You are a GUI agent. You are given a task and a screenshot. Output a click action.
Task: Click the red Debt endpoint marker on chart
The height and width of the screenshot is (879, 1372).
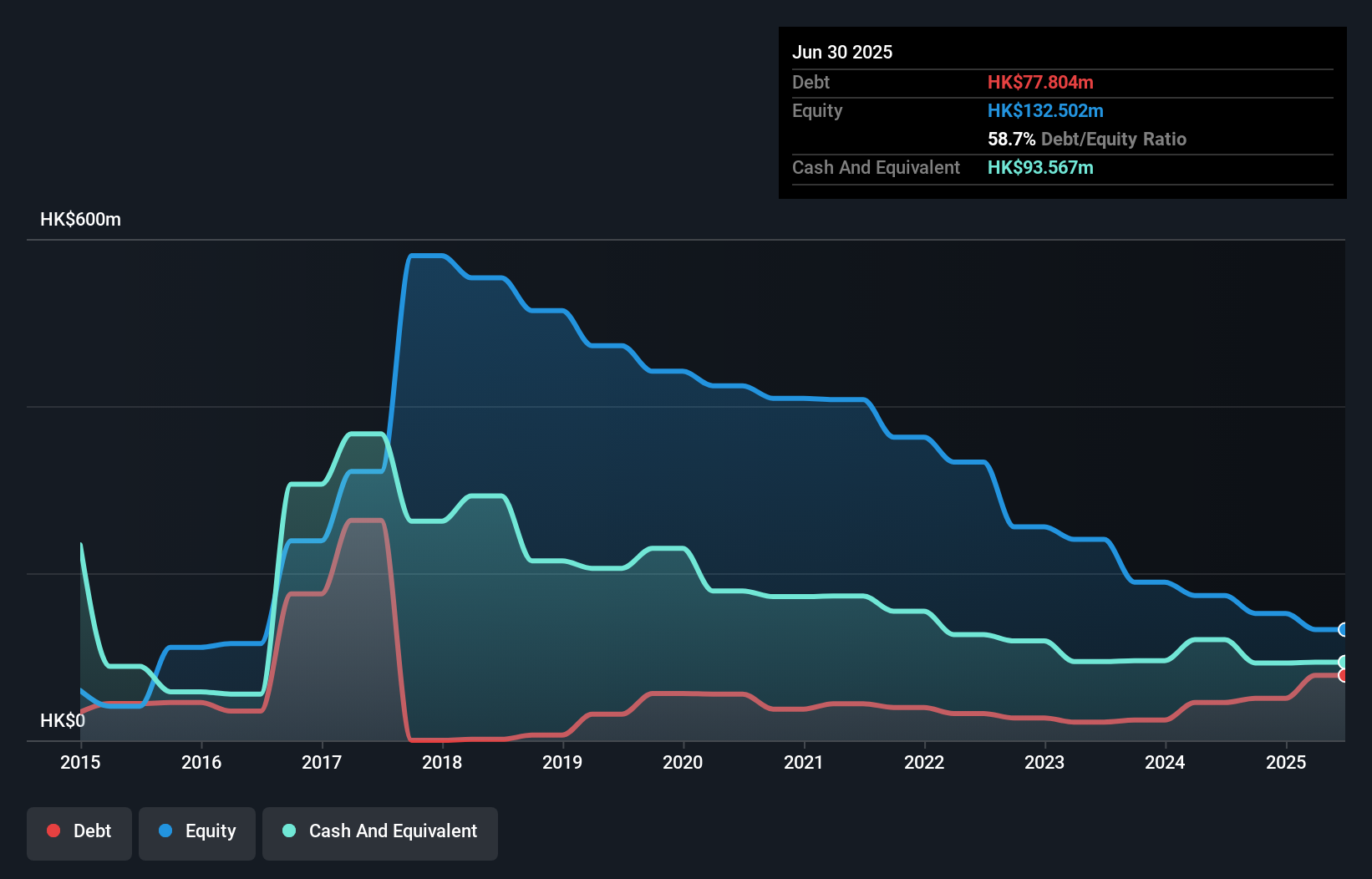point(1344,675)
